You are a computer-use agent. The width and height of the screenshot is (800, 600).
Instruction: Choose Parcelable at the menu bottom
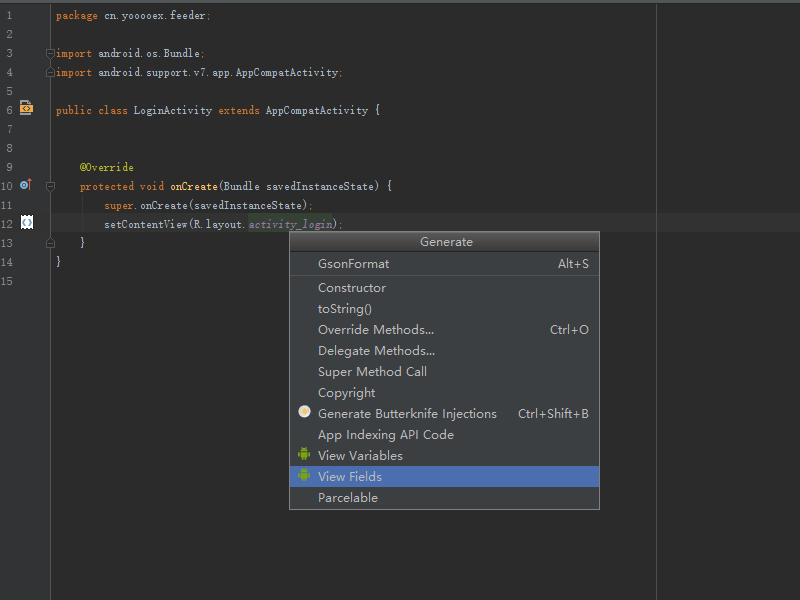346,497
